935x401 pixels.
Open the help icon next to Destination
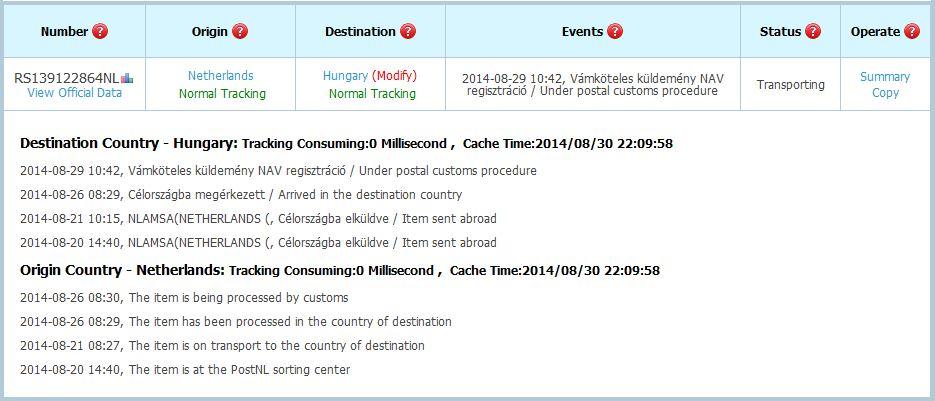408,31
